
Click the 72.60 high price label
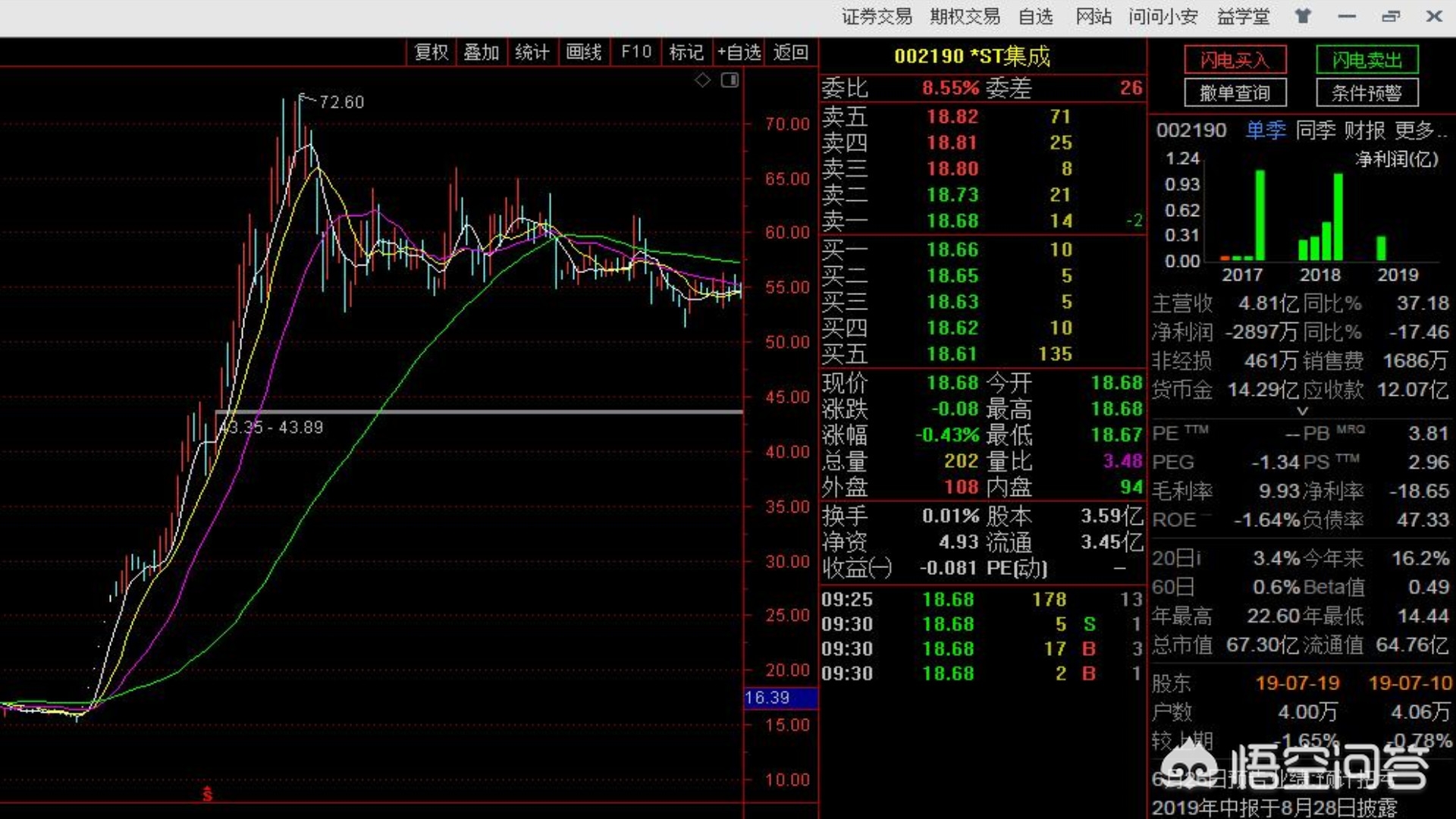pyautogui.click(x=341, y=102)
